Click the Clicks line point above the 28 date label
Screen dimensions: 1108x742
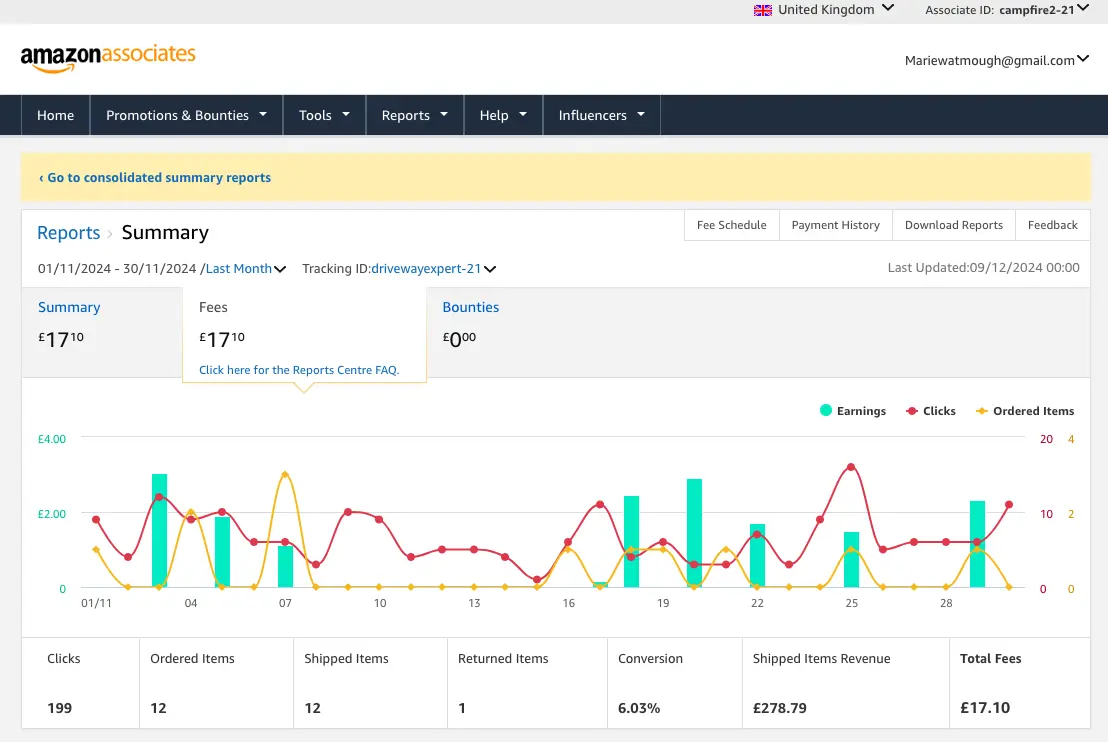[x=946, y=542]
